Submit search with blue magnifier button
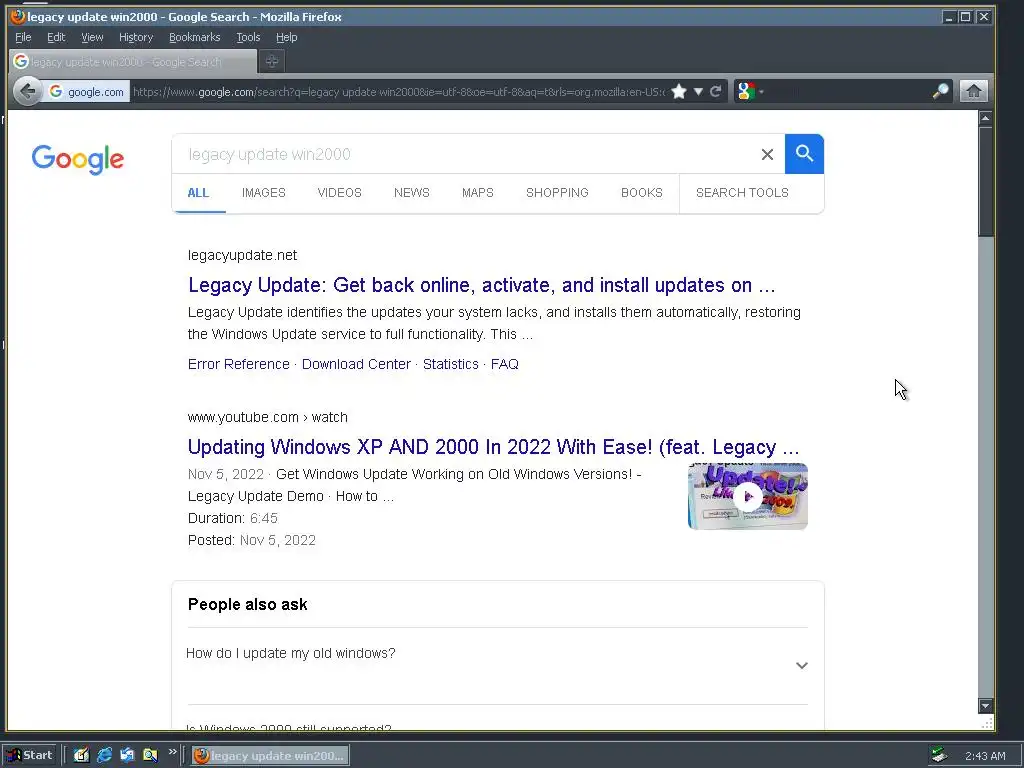 coord(805,154)
